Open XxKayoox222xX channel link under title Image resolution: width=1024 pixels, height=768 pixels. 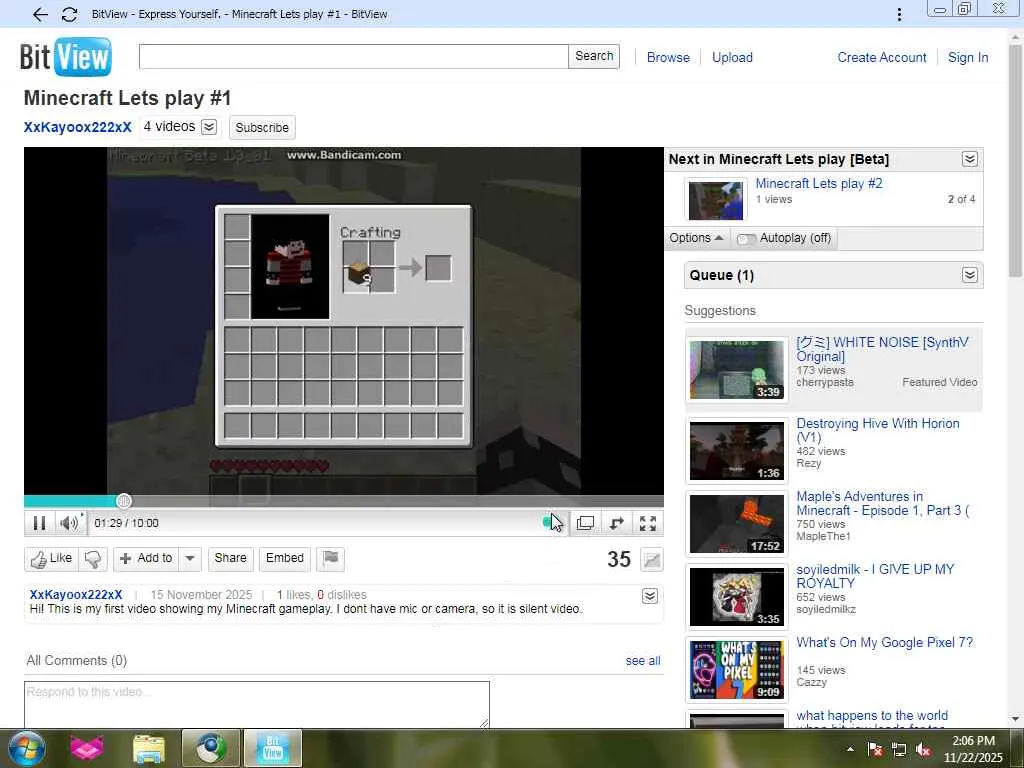tap(78, 127)
